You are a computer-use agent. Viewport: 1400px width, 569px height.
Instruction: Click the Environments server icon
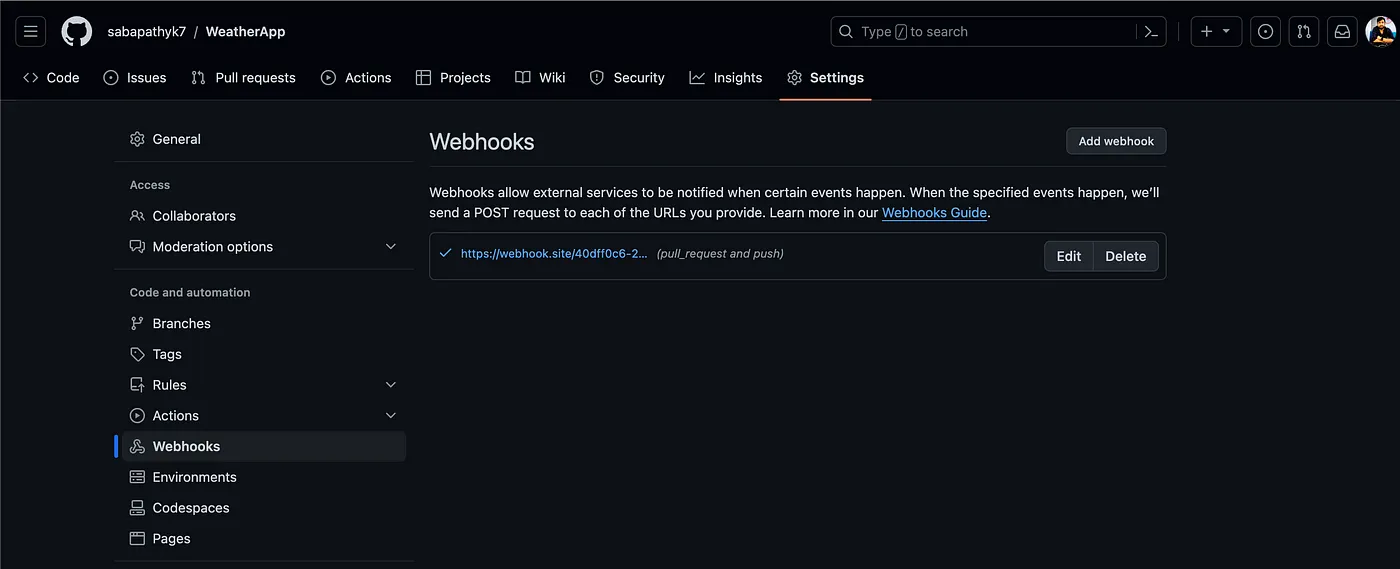coord(138,477)
